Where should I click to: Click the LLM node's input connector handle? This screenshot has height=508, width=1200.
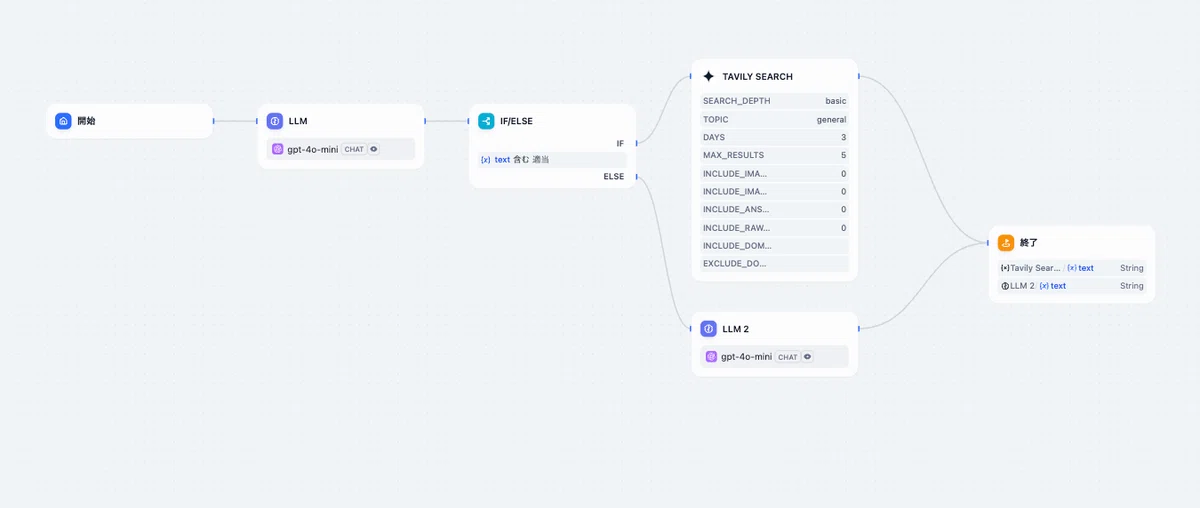tap(258, 121)
